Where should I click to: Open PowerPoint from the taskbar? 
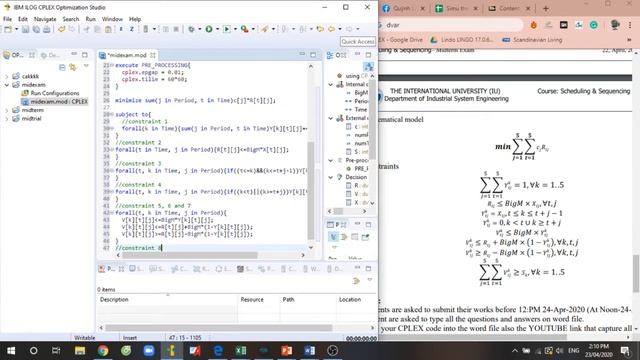click(x=287, y=351)
